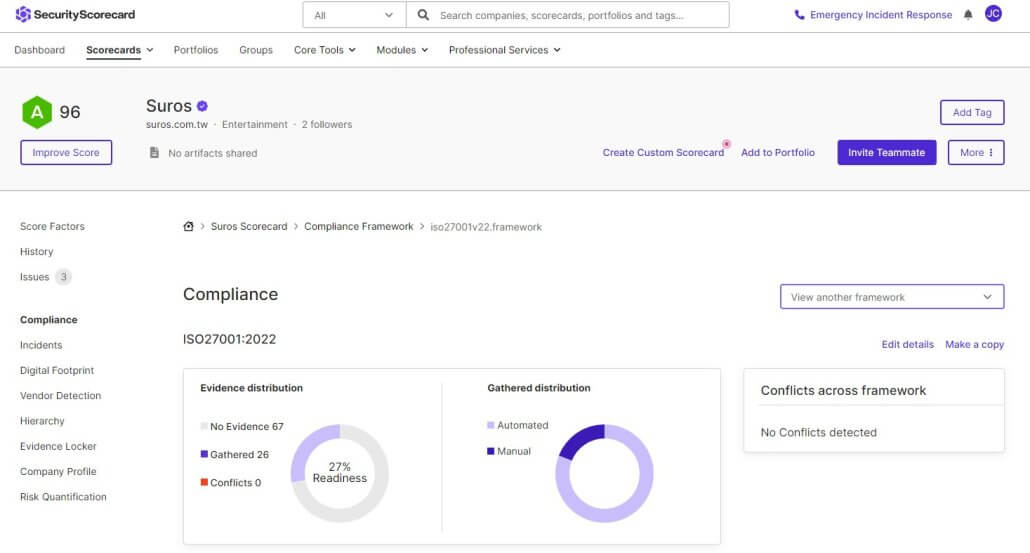Select Compliance in sidebar
This screenshot has width=1030, height=553.
(x=49, y=320)
